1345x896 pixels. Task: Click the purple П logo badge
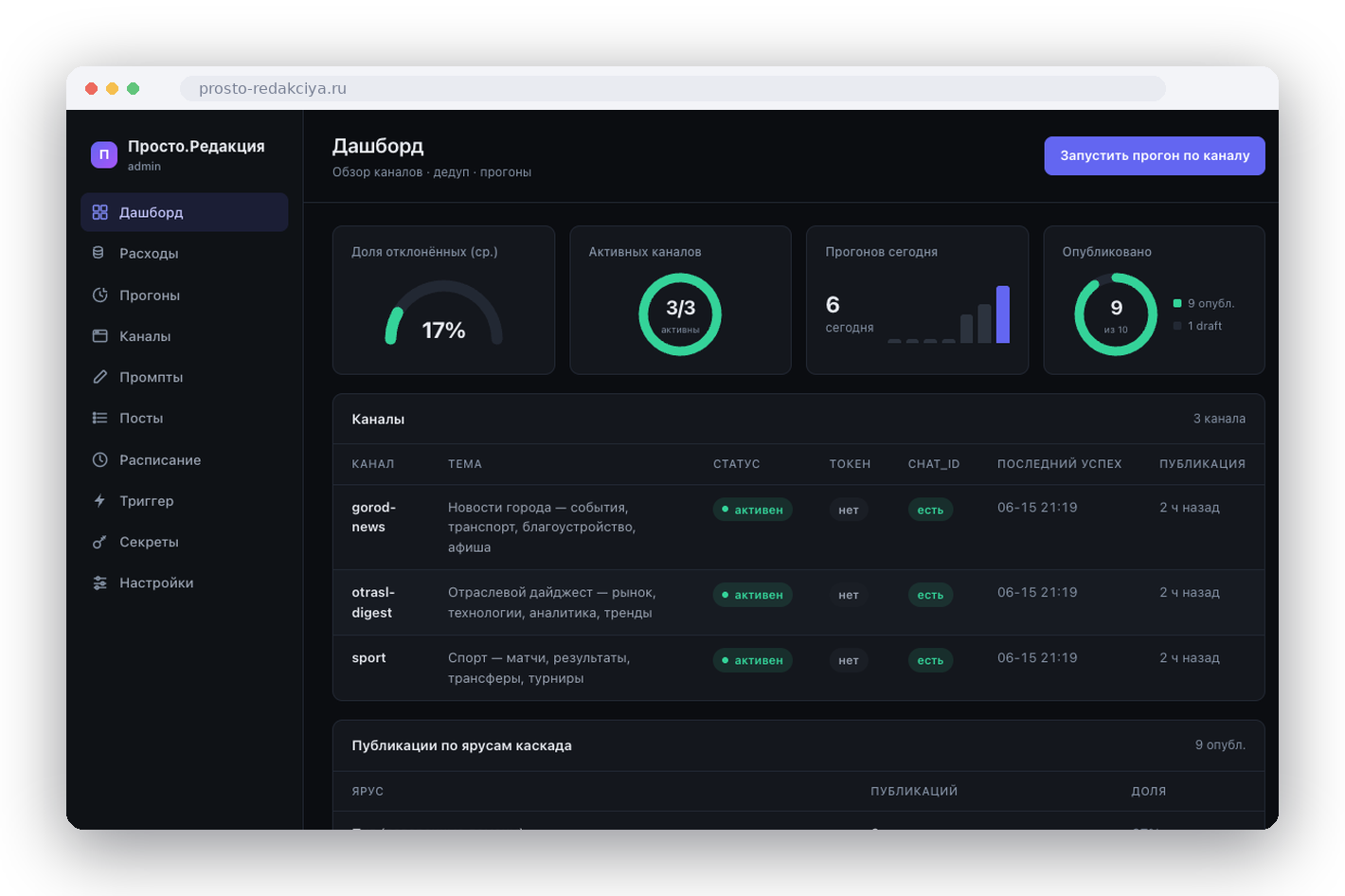(x=104, y=154)
